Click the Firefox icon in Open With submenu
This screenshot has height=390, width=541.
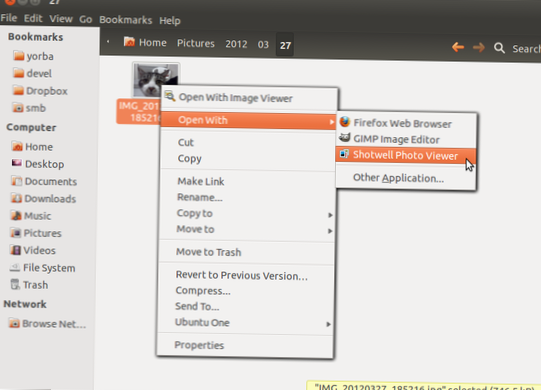(x=345, y=122)
